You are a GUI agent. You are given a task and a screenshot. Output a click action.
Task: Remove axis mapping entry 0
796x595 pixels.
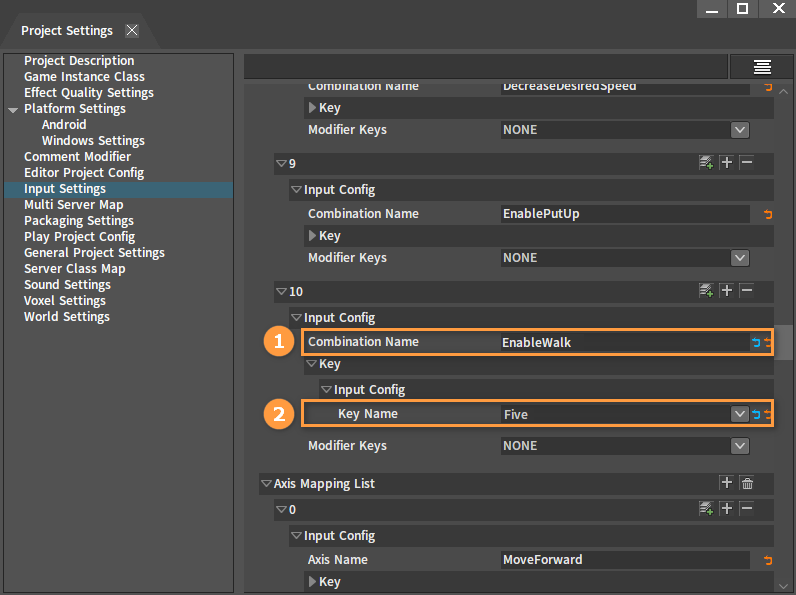tap(746, 508)
